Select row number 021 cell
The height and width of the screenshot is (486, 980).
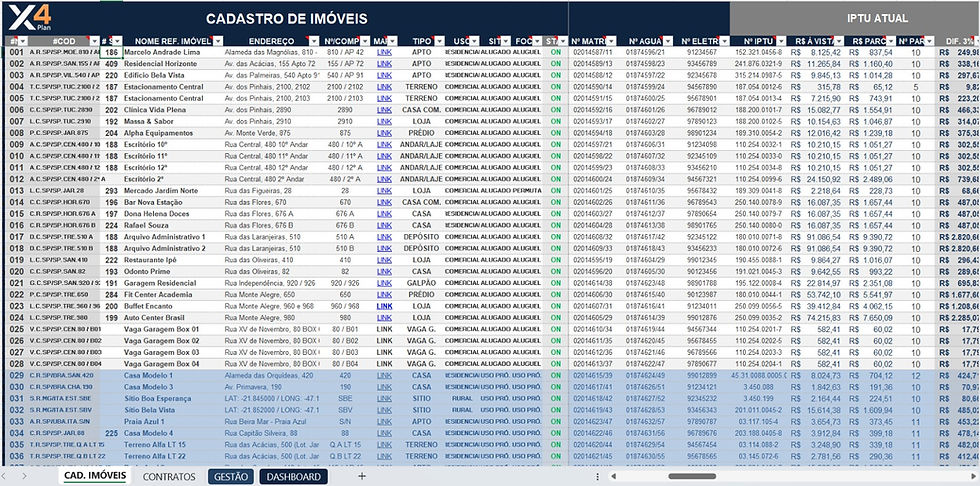point(17,283)
